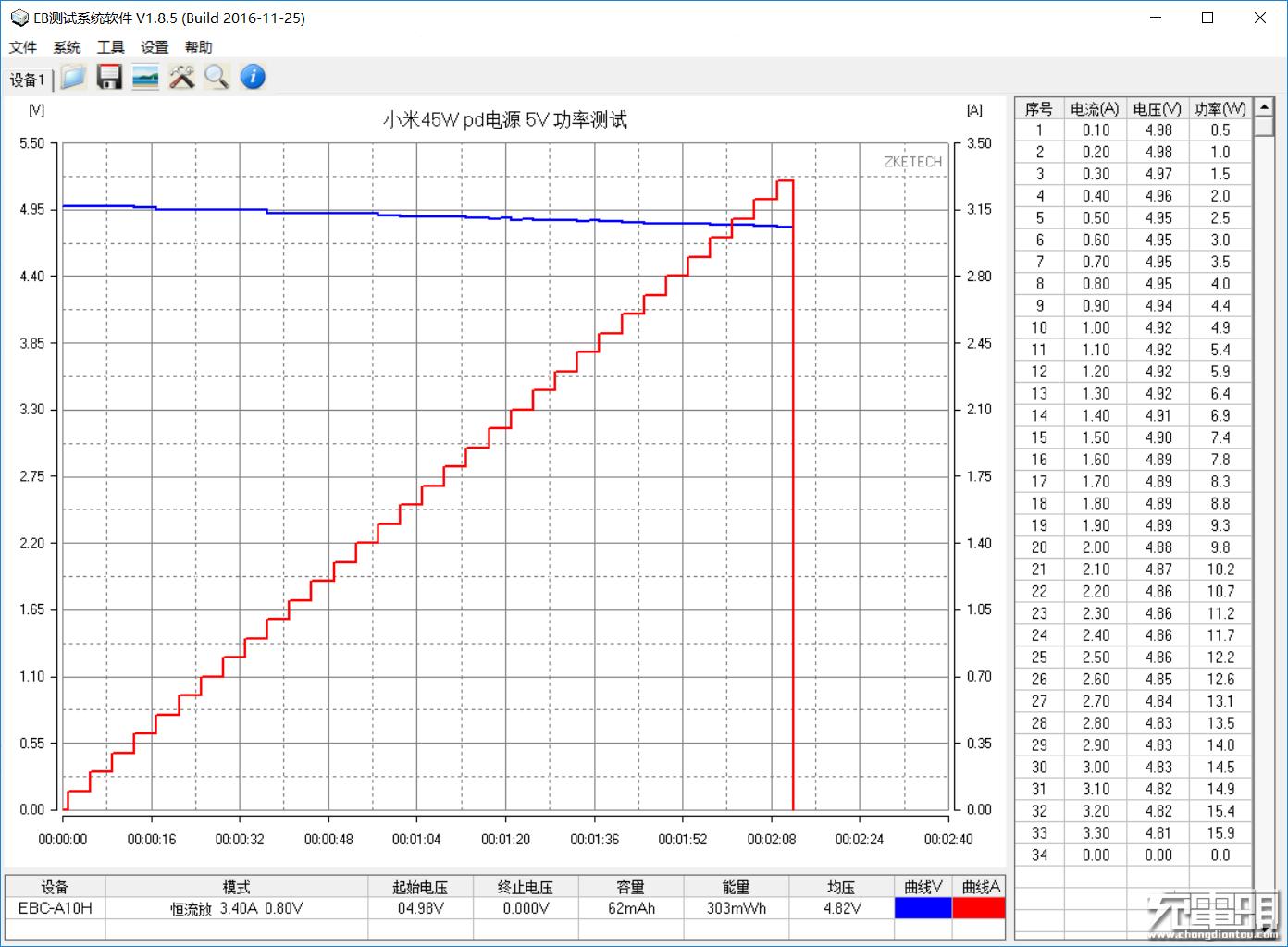Screen dimensions: 1288x947
Task: Click the 功率(W) column header
Action: pos(1220,108)
